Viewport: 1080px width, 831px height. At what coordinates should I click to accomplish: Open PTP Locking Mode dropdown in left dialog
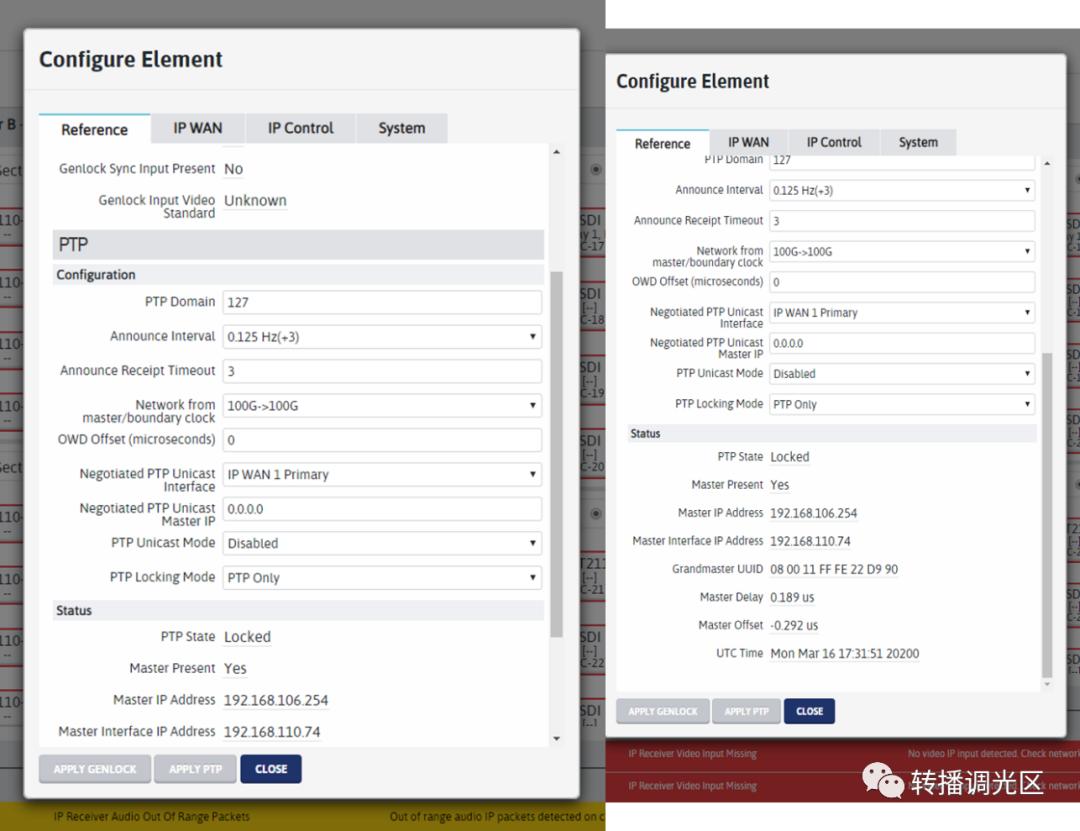pyautogui.click(x=382, y=578)
